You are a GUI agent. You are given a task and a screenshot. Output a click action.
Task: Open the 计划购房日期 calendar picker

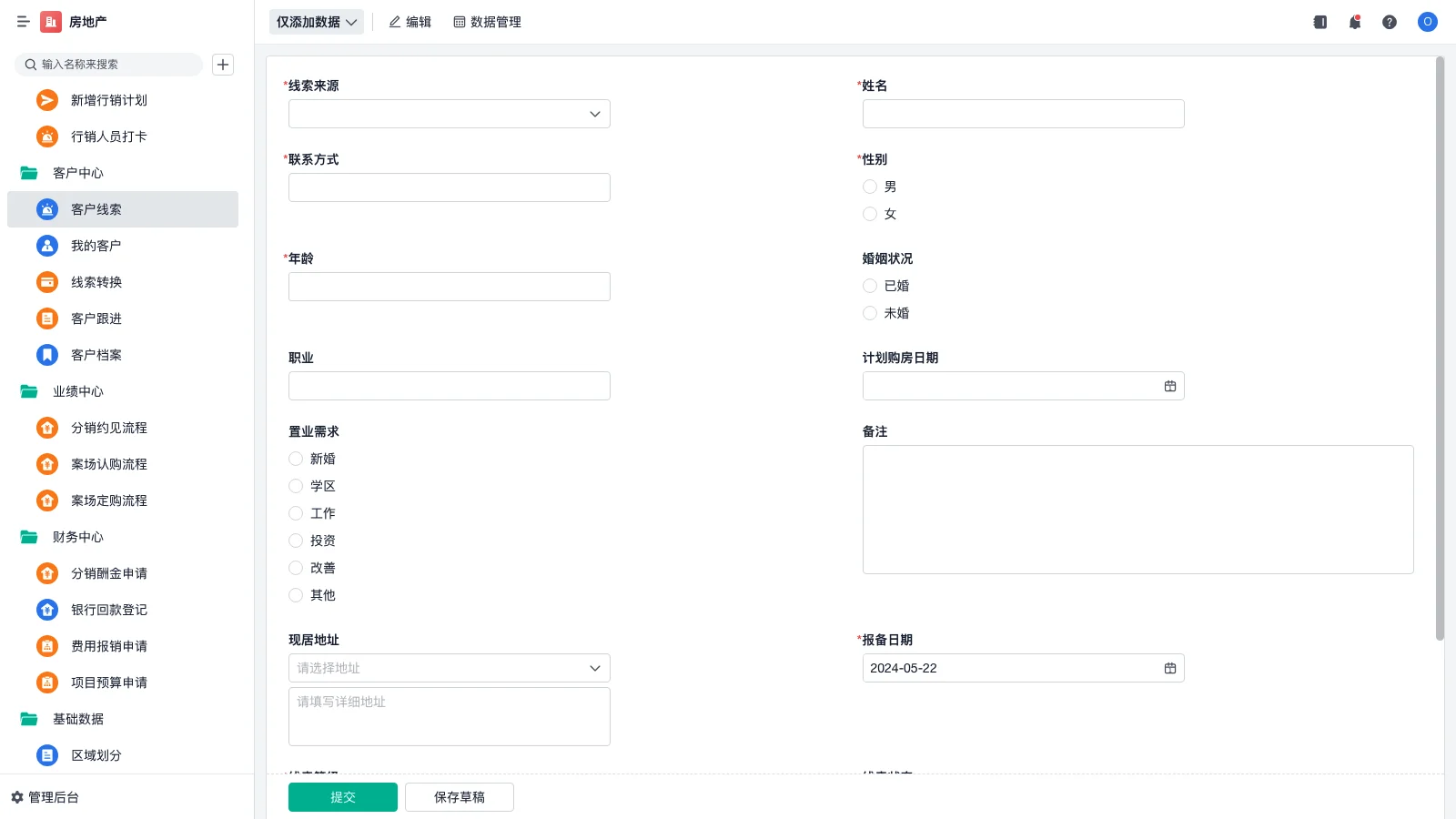tap(1169, 386)
